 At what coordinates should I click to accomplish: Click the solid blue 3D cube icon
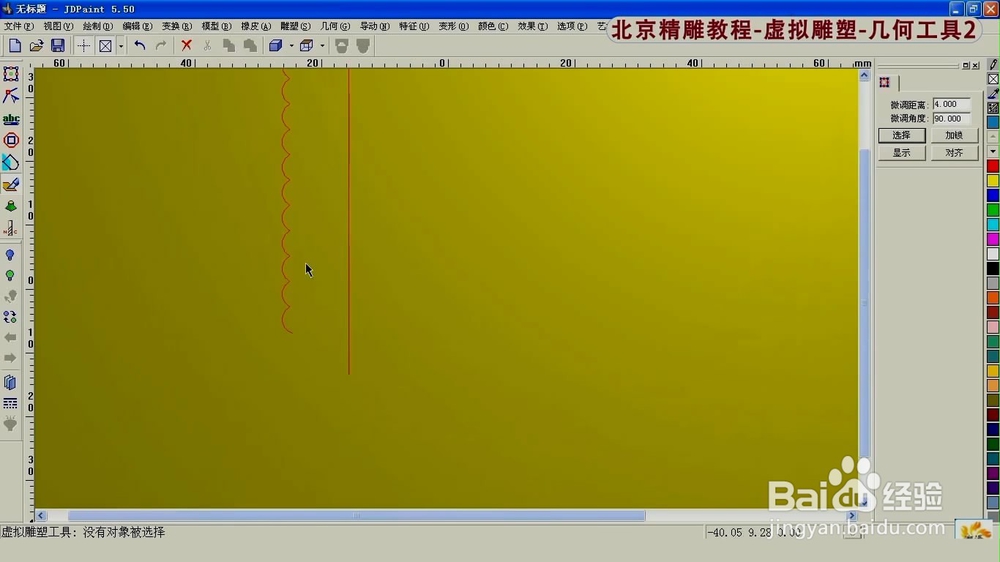[276, 45]
